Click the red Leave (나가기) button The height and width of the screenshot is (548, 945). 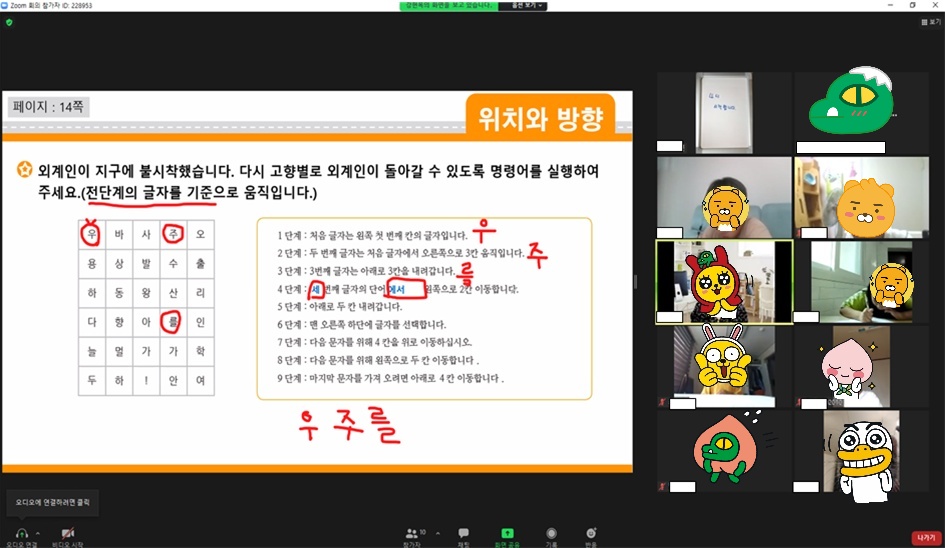[926, 537]
